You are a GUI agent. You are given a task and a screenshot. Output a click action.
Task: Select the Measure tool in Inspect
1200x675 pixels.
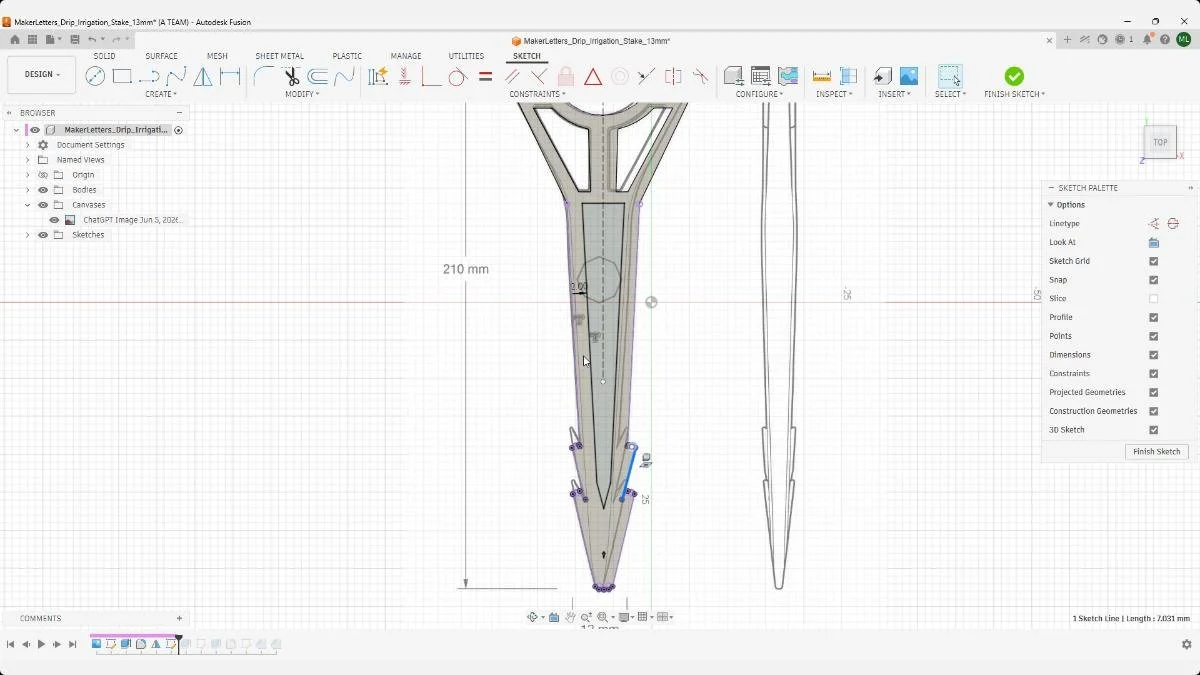click(822, 76)
